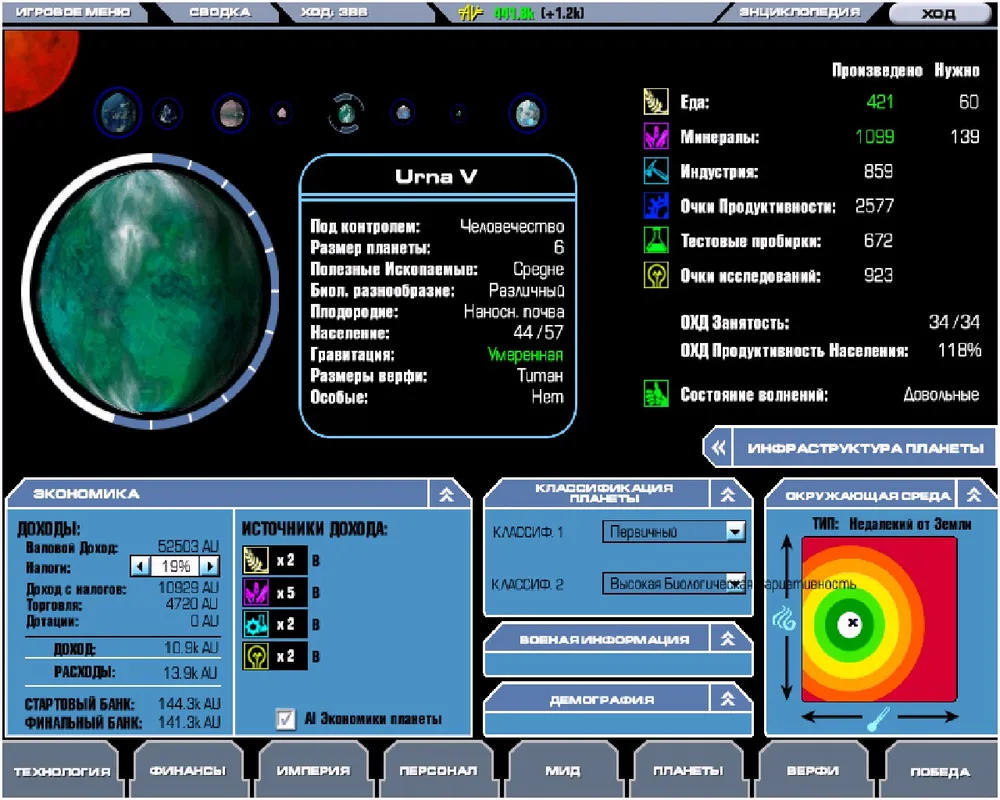Screen dimensions: 1000x800
Task: Click the Еда food resource icon
Action: 655,102
